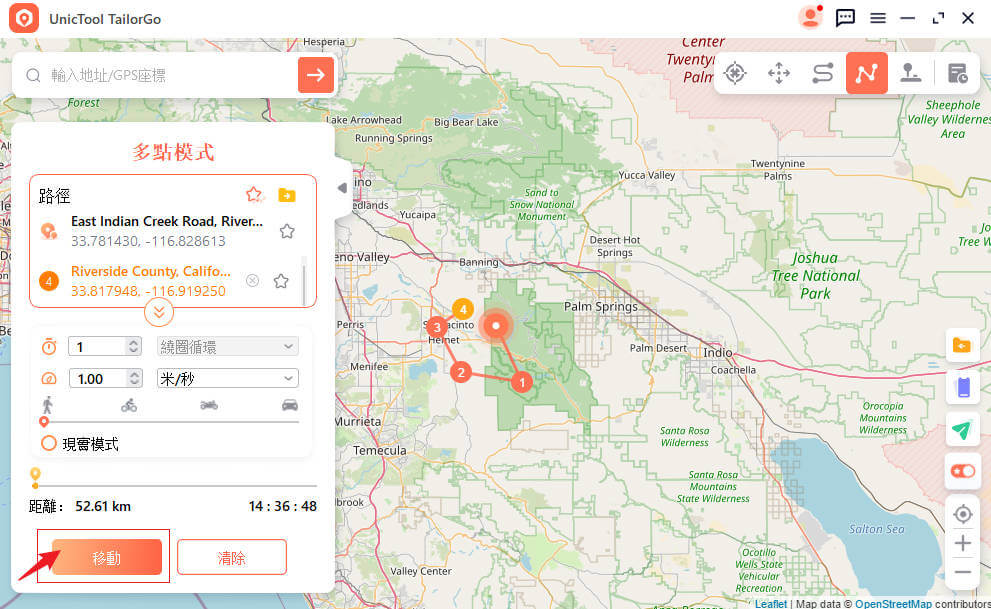Open the 米/秒 speed unit dropdown
The width and height of the screenshot is (991, 609).
tap(228, 378)
